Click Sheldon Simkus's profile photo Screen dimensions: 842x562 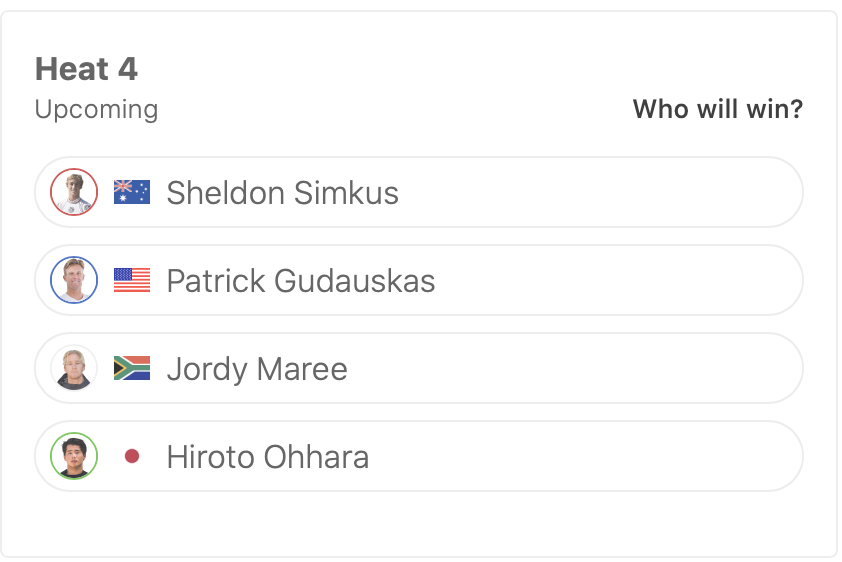74,192
